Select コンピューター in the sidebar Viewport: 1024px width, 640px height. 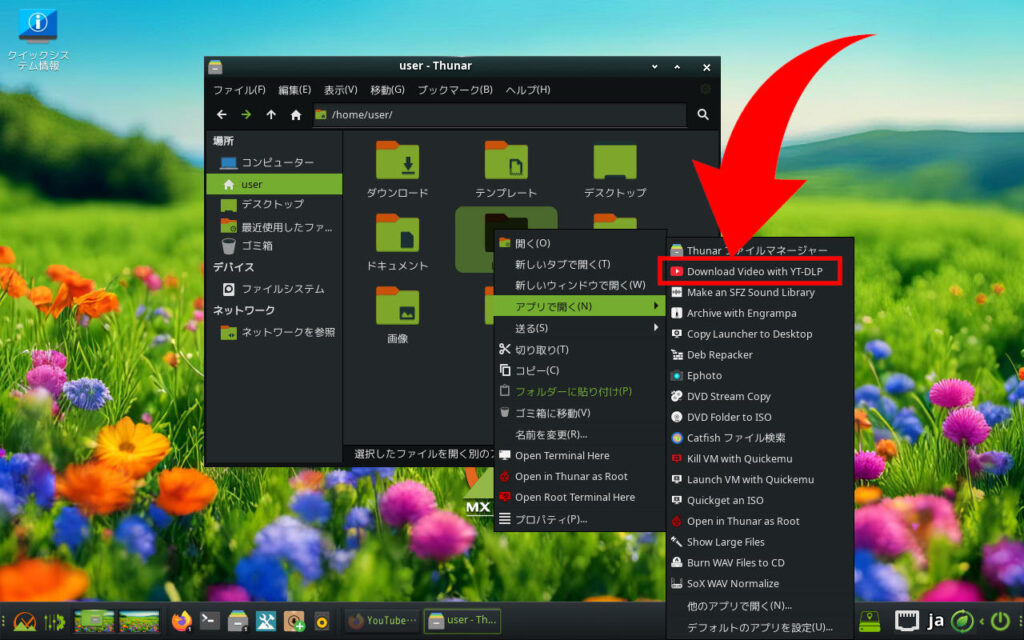[x=274, y=162]
